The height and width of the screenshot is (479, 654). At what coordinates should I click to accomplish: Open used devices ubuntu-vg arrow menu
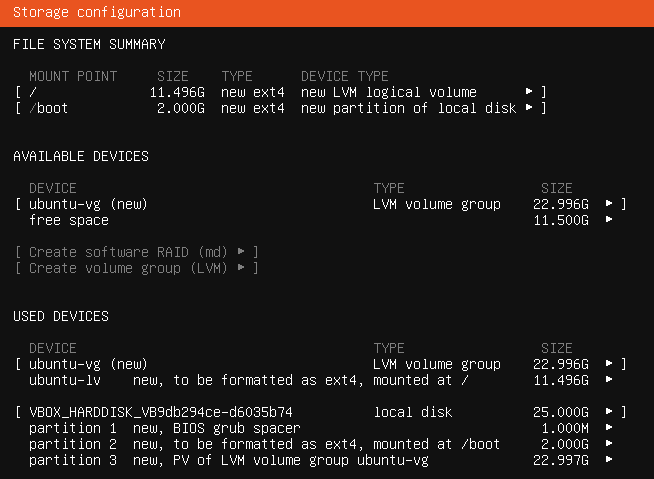coord(609,363)
